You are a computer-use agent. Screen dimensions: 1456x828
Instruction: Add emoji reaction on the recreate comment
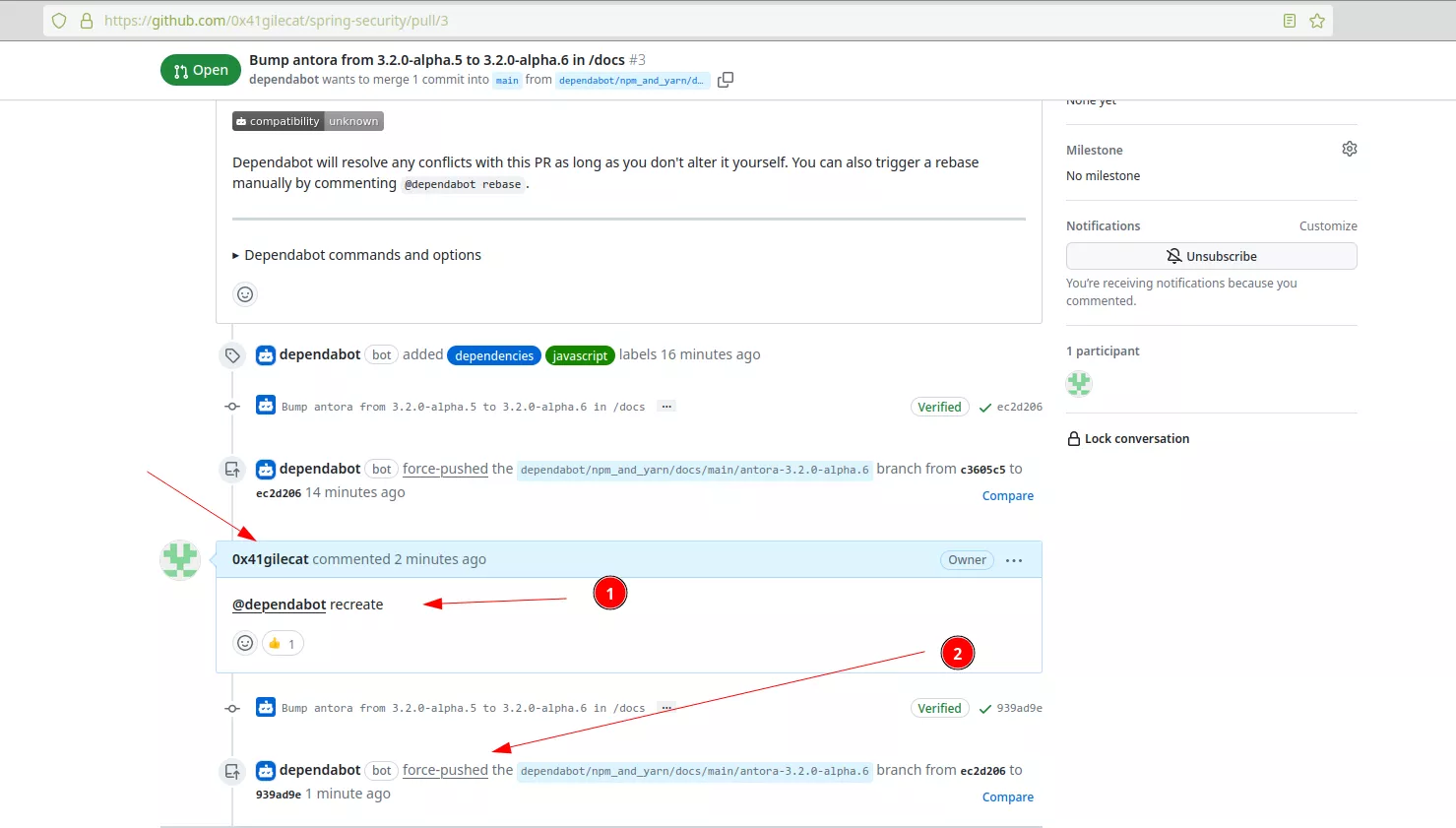245,643
